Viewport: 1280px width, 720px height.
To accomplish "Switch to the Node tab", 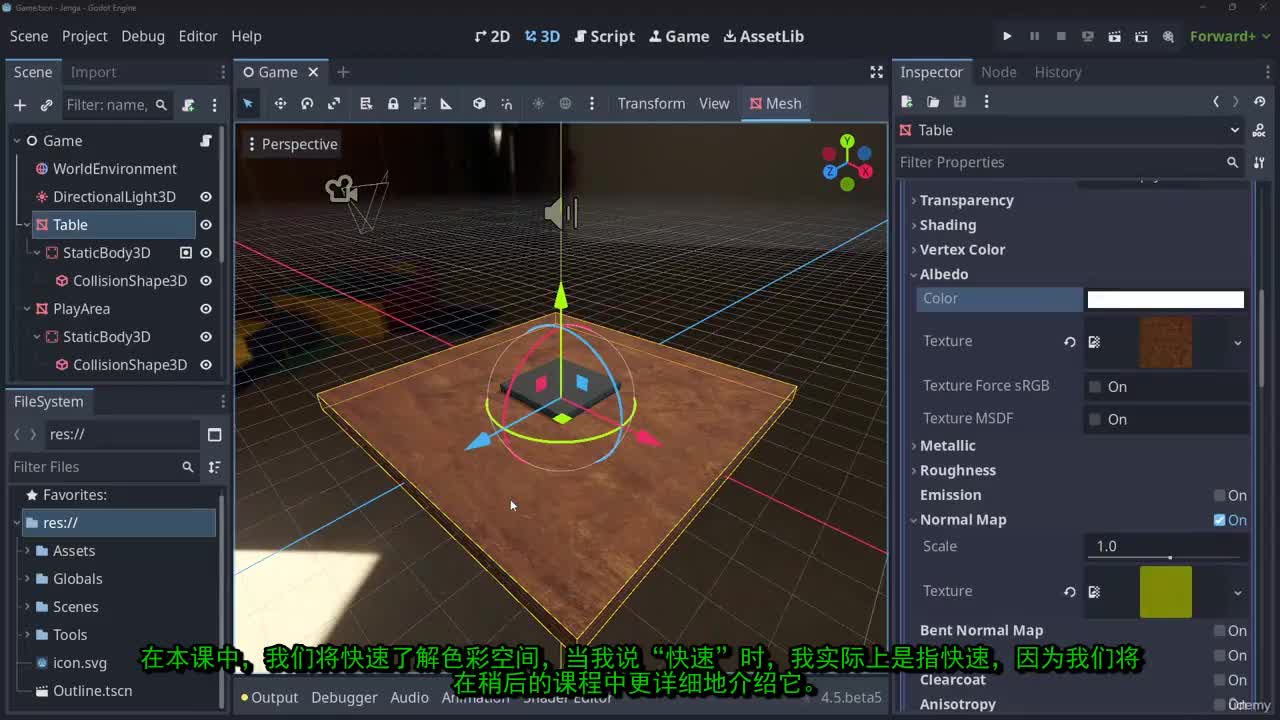I will pos(998,72).
